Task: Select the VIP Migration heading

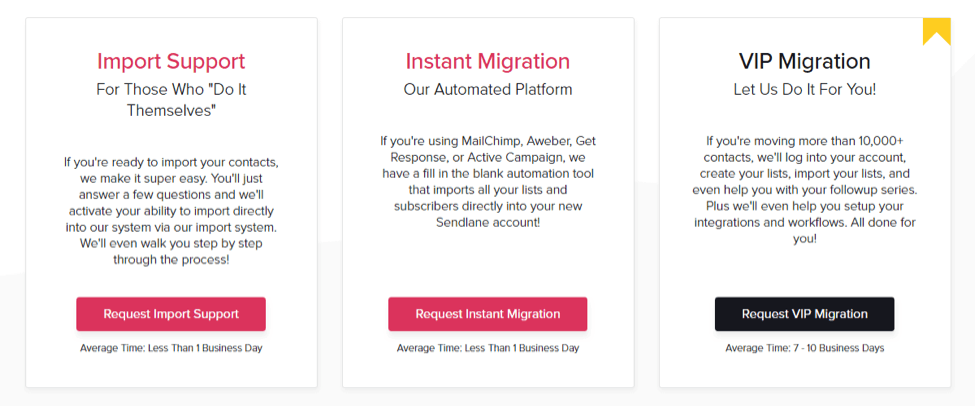Action: 805,62
